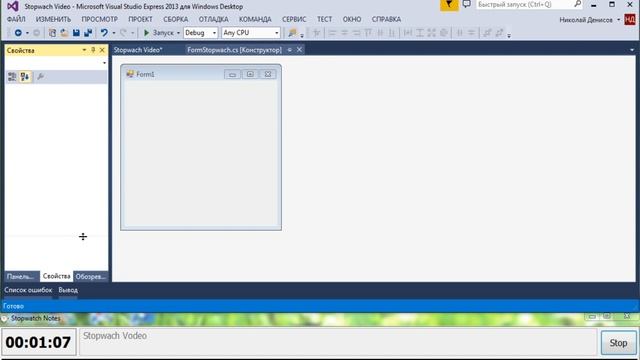
Task: Click the Align Lefts layout icon
Action: coord(332,33)
